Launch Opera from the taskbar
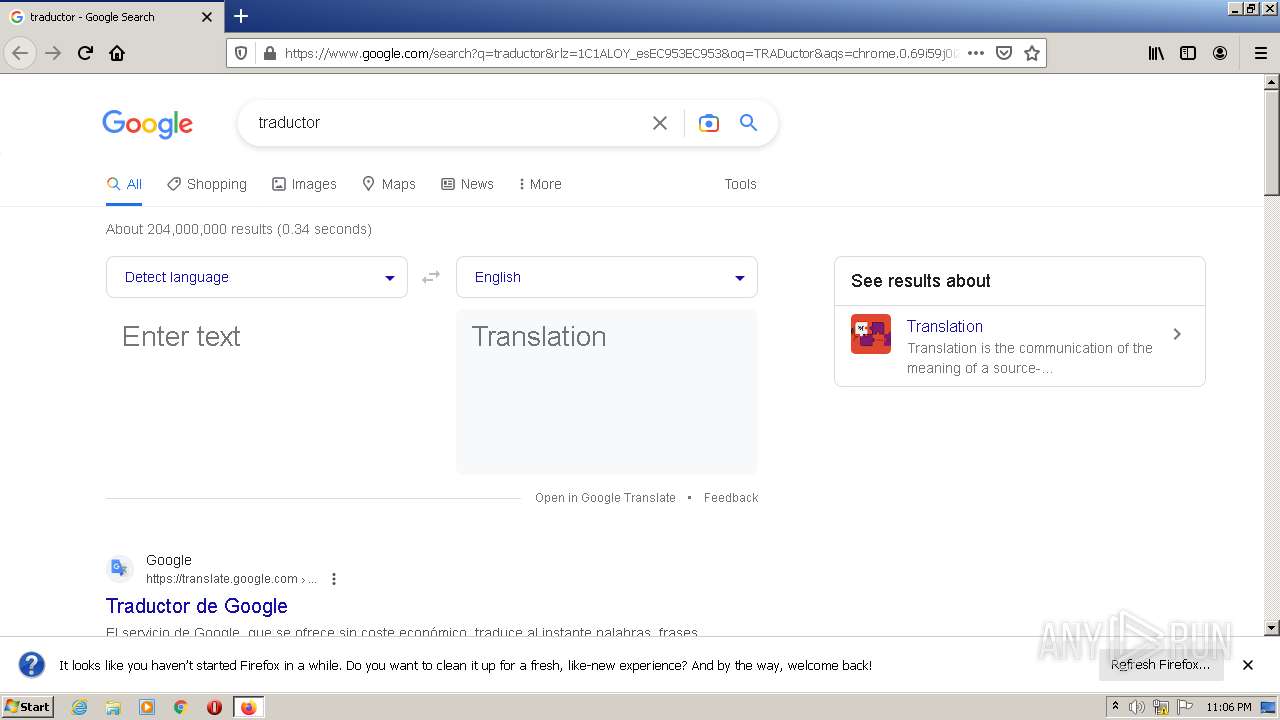The image size is (1280, 720). tap(214, 707)
